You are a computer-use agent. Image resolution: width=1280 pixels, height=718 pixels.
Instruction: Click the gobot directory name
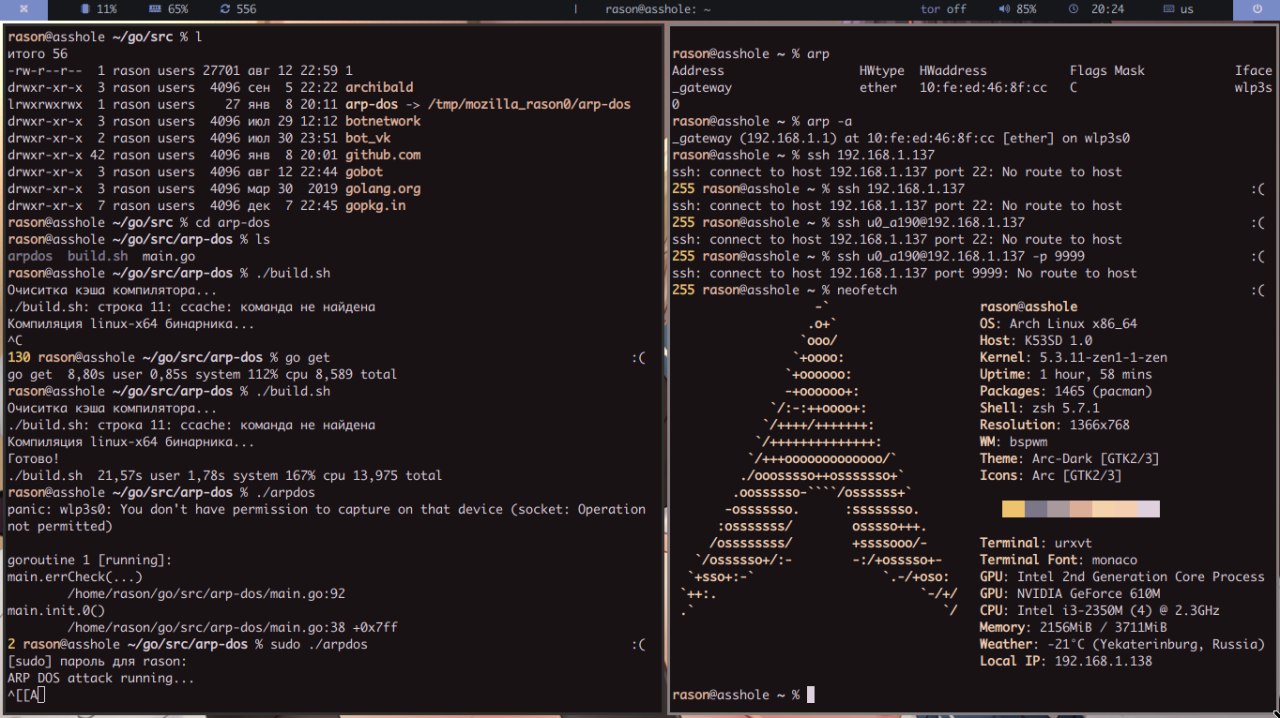[x=364, y=172]
